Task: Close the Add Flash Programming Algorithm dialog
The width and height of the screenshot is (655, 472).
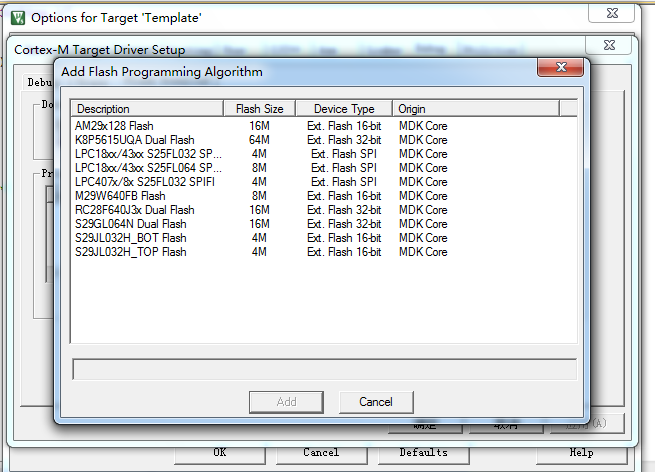Action: 560,67
